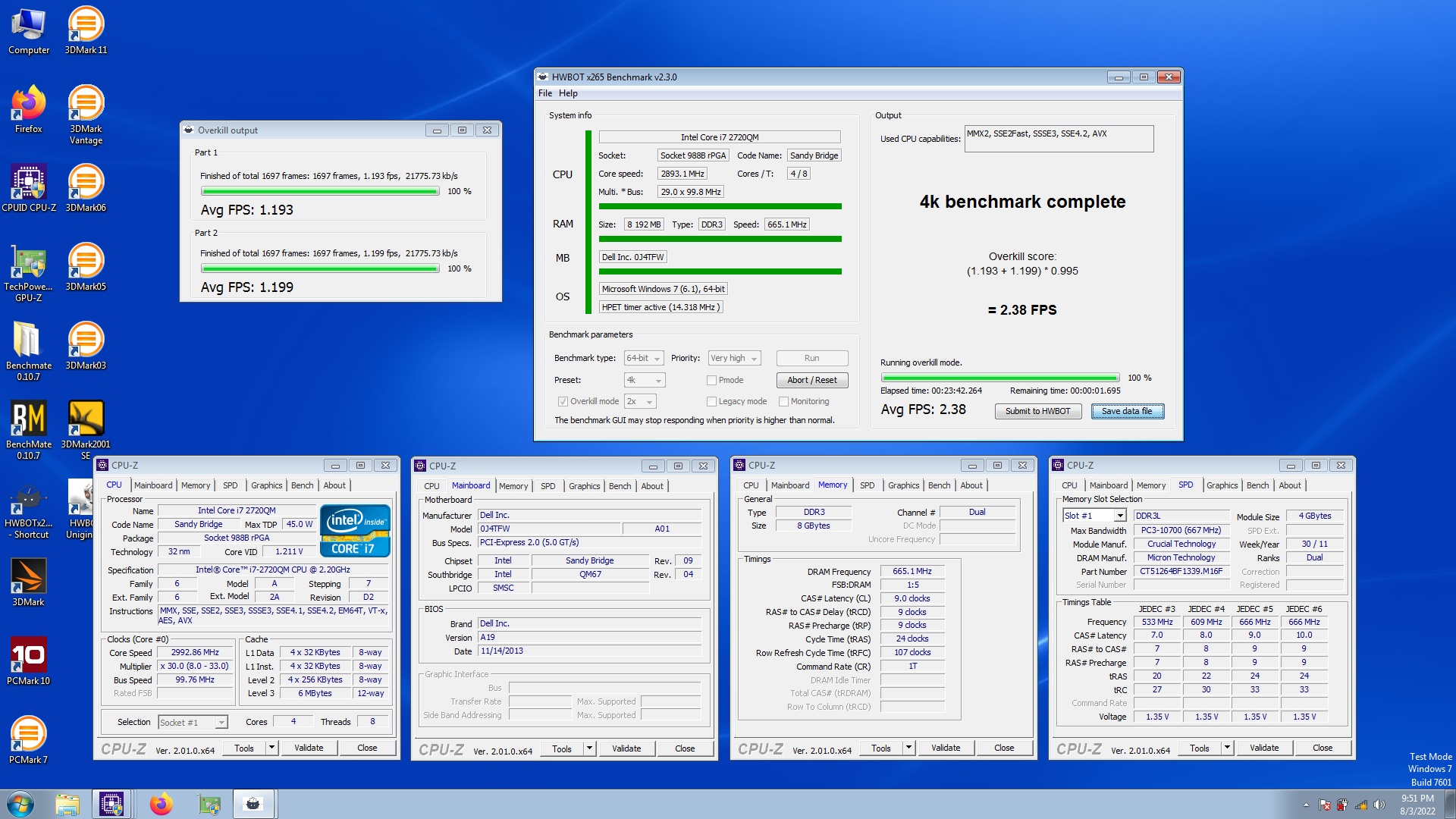
Task: Click the Part 1 progress bar
Action: click(x=320, y=192)
